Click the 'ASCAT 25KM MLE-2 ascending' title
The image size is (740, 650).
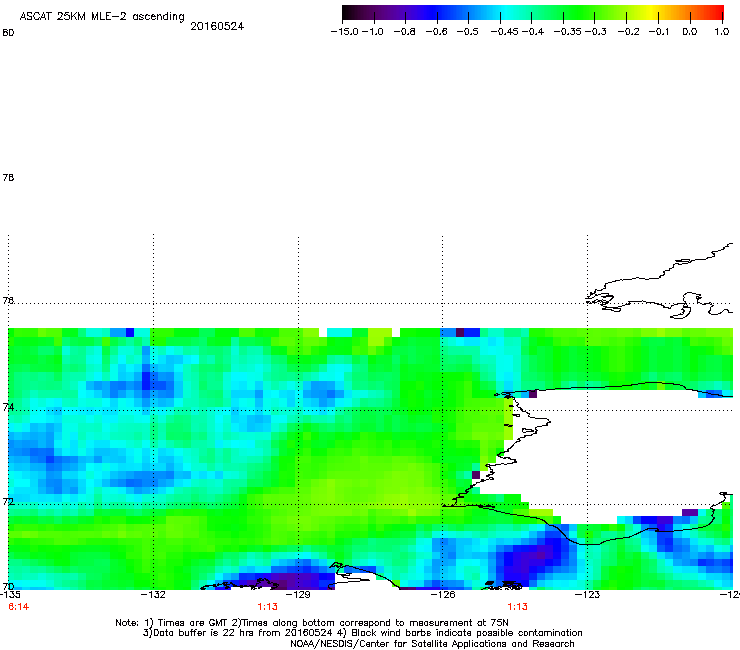102,17
